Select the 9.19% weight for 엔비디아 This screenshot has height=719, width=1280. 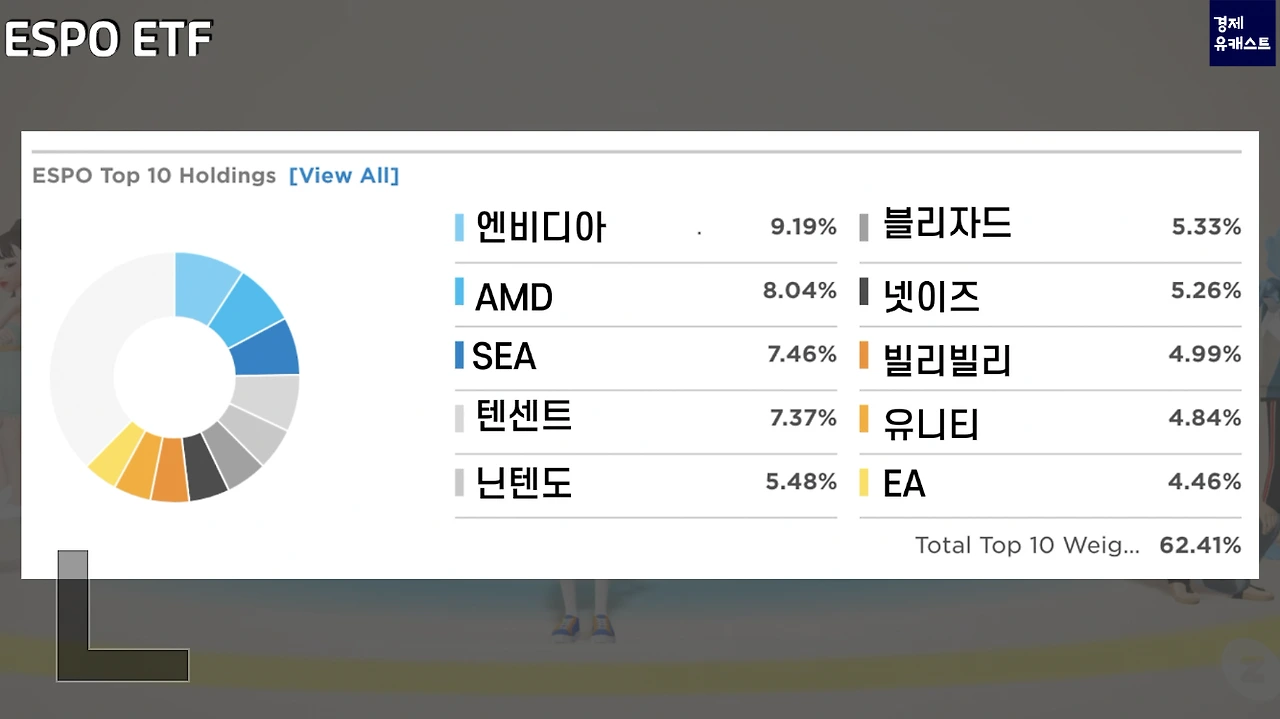[803, 227]
